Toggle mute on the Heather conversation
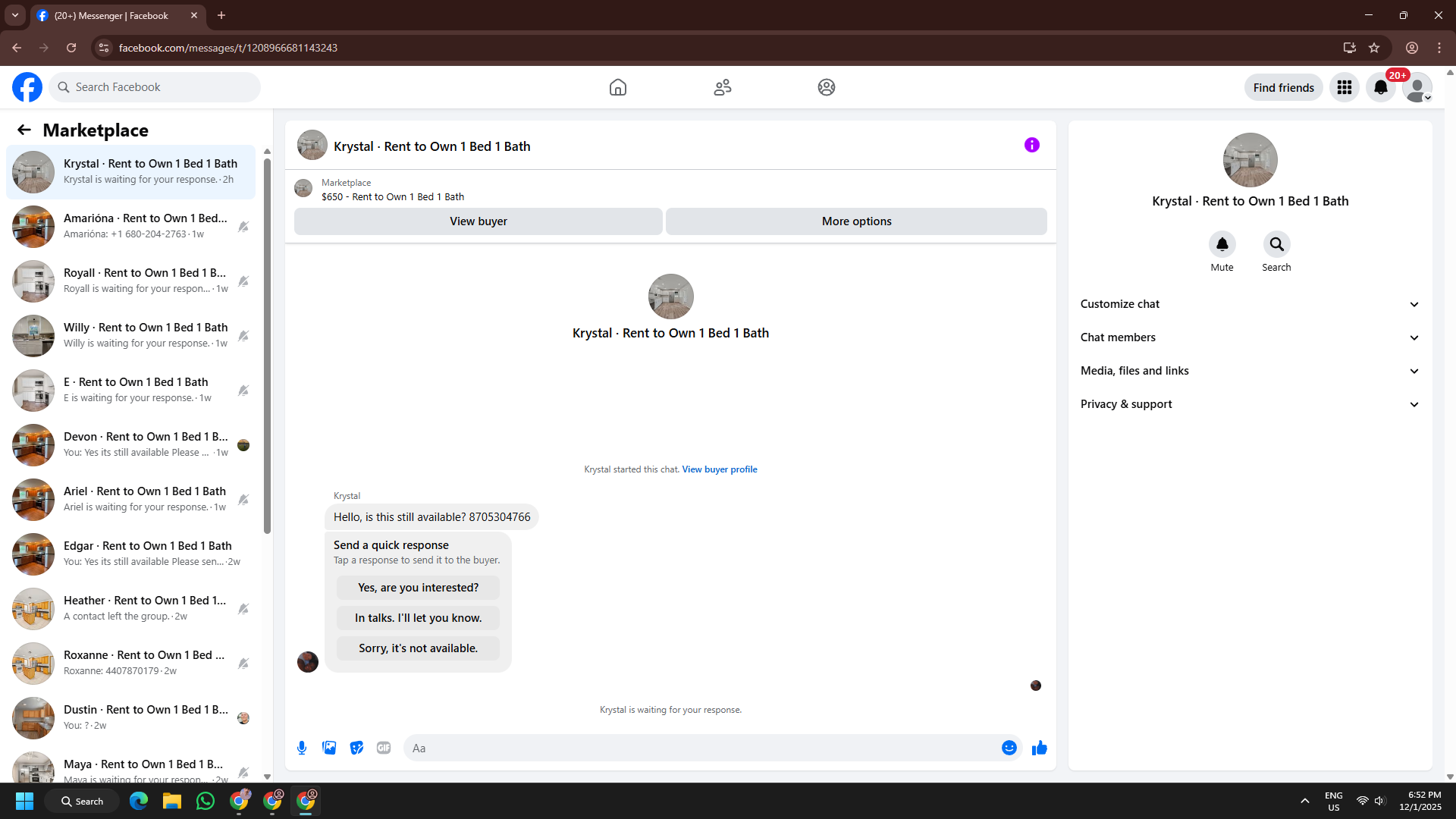 coord(243,609)
